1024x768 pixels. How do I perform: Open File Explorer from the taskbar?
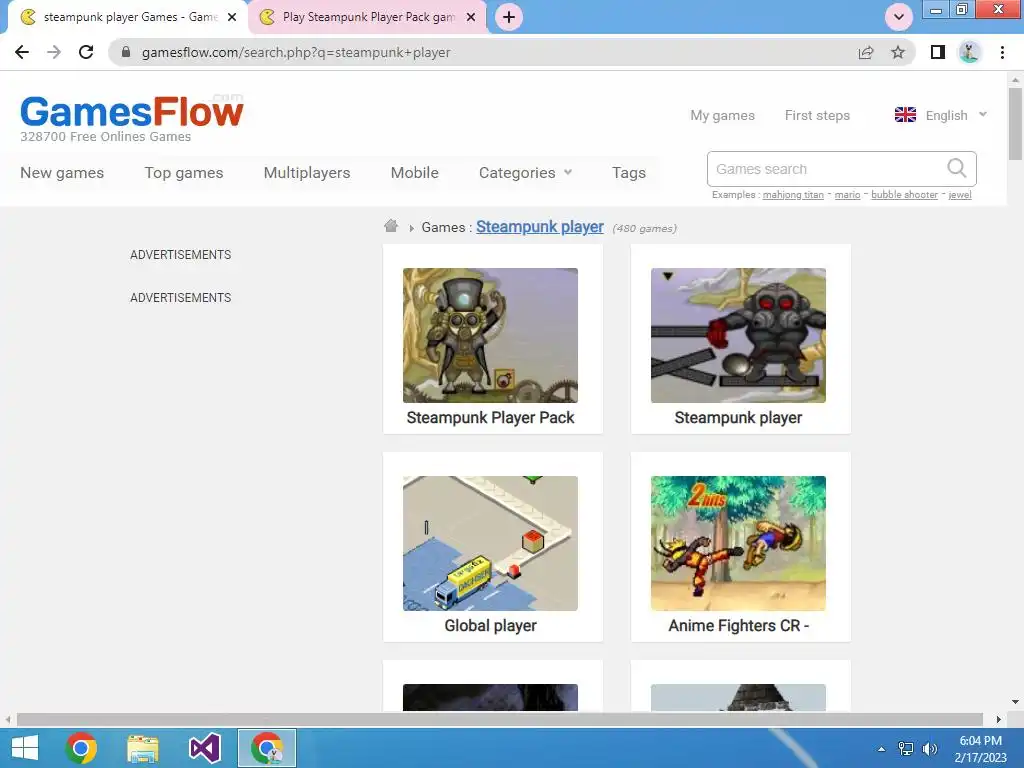pyautogui.click(x=142, y=748)
